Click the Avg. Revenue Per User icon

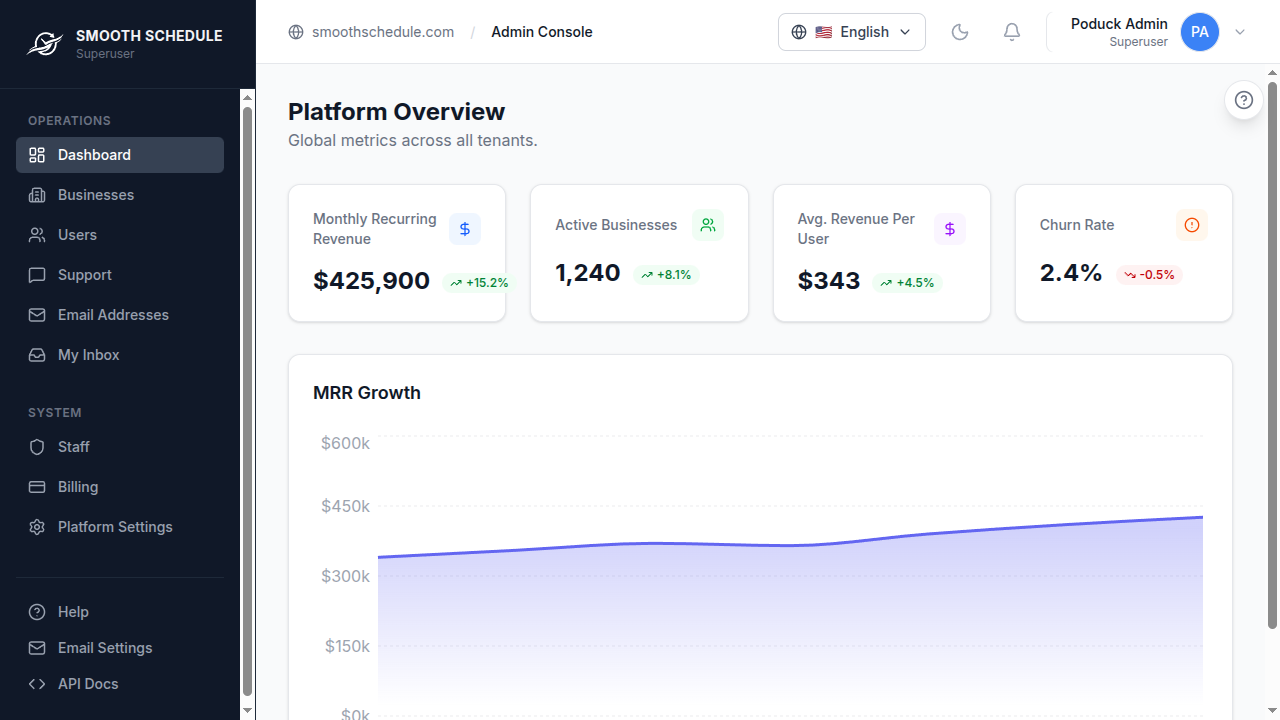click(950, 229)
